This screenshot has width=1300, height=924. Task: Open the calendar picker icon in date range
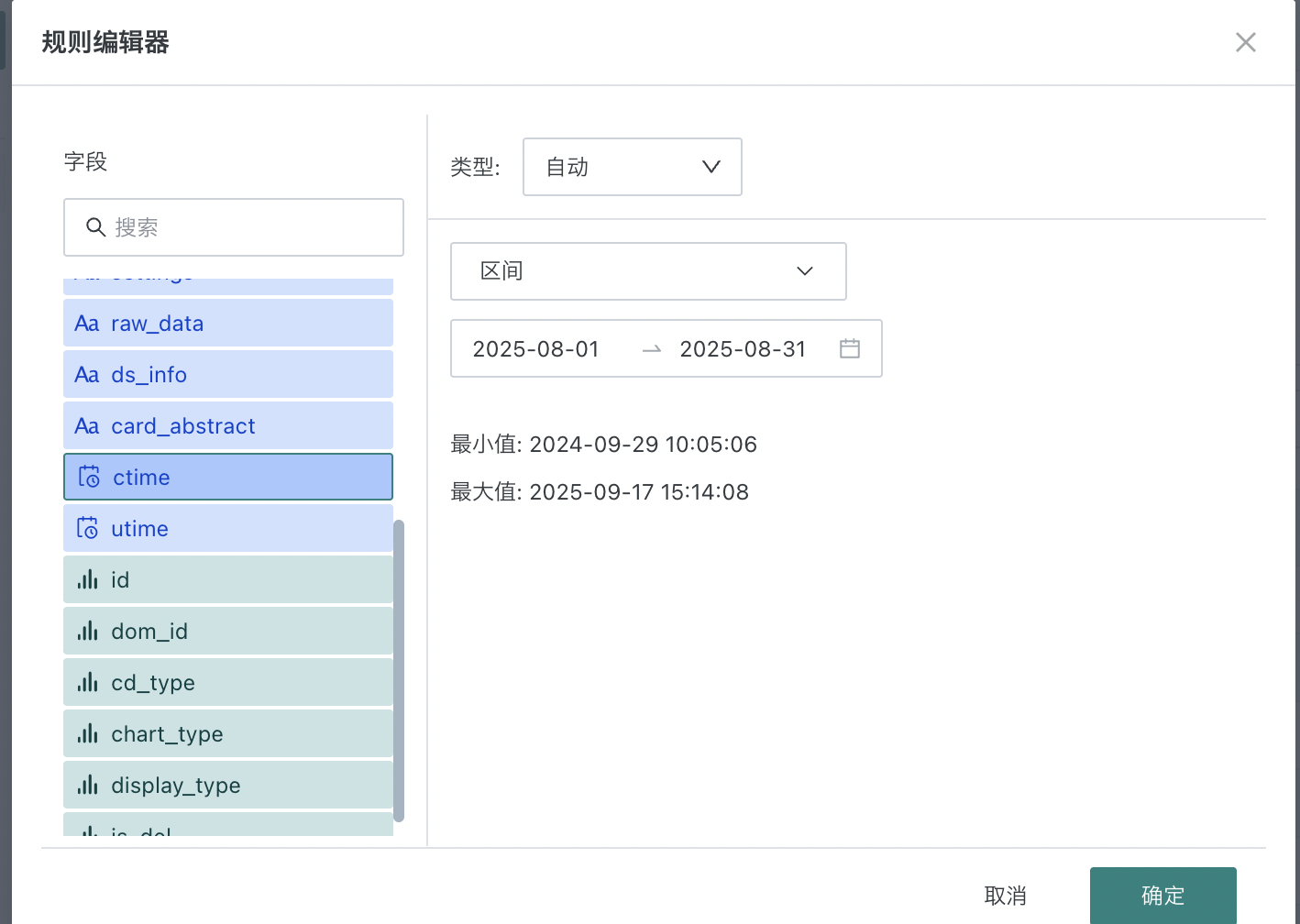click(850, 348)
